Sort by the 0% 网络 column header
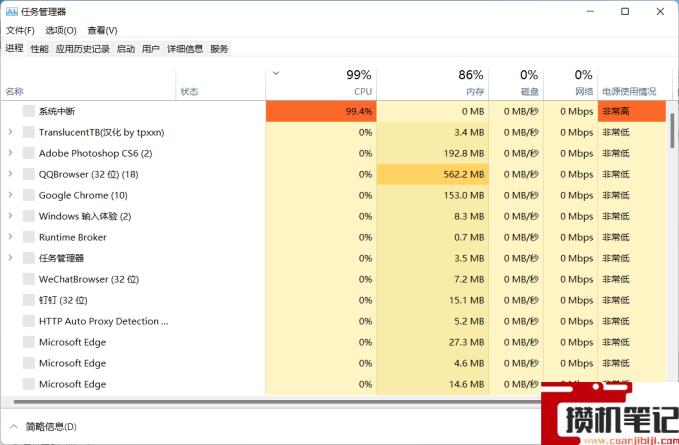The image size is (679, 445). (x=571, y=84)
